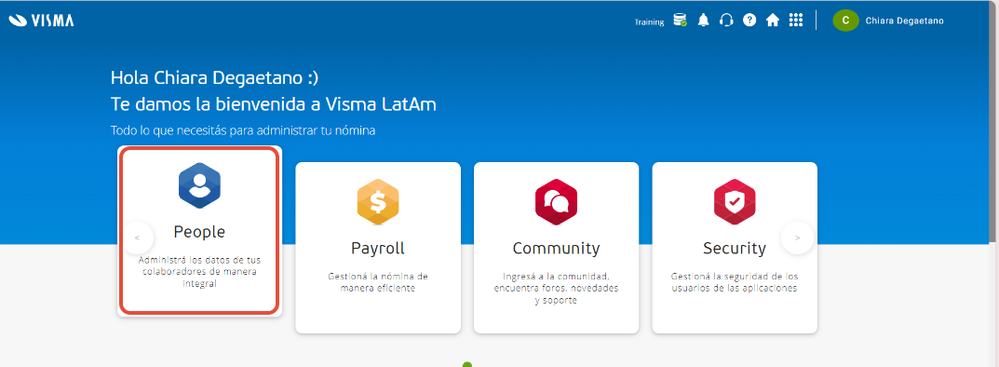Click the green user avatar C

845,20
